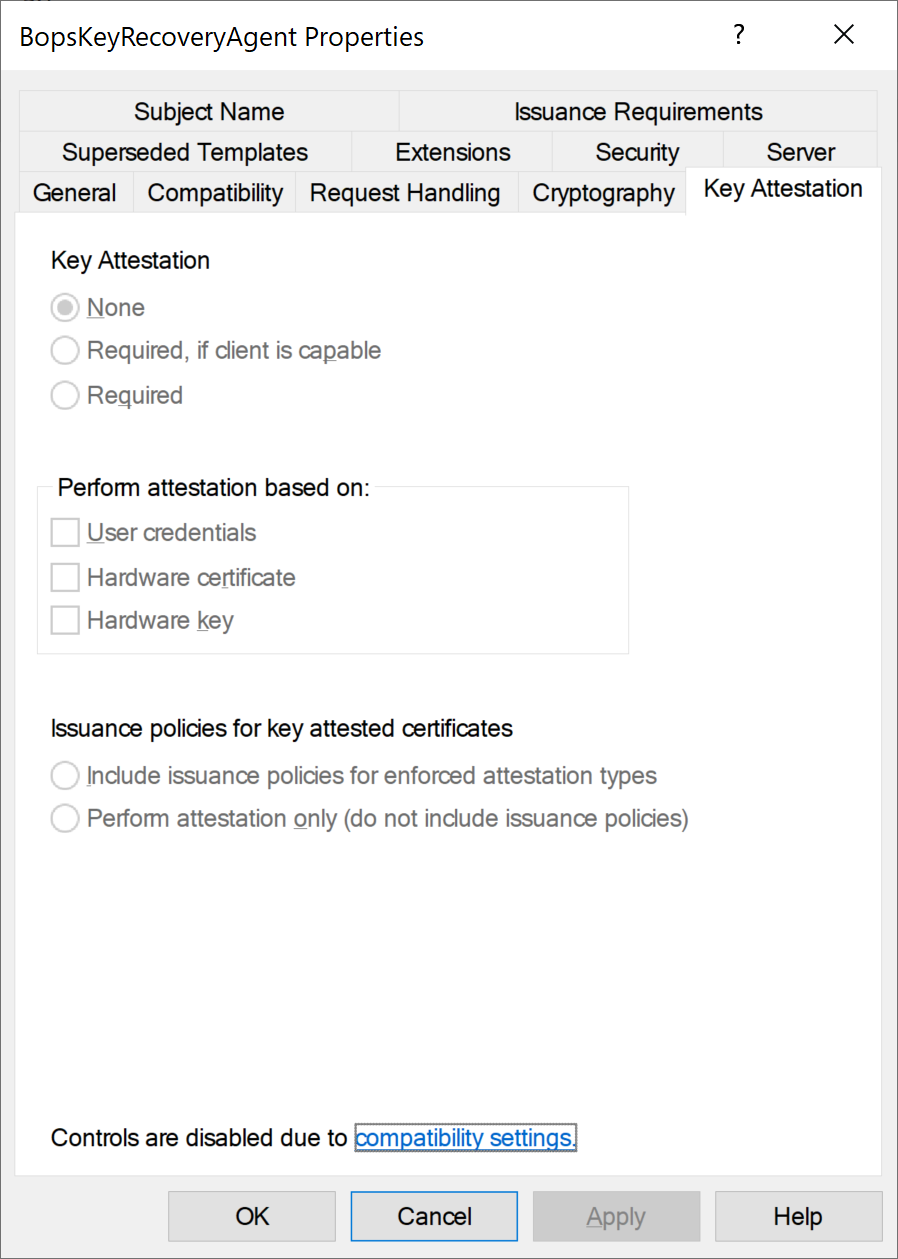This screenshot has width=898, height=1259.
Task: Open the compatibility settings link
Action: (x=465, y=1138)
